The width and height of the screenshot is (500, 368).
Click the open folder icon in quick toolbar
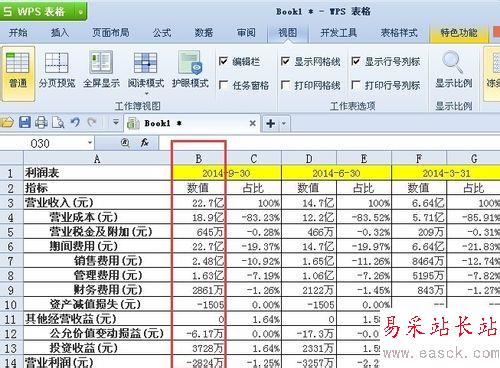(7, 123)
